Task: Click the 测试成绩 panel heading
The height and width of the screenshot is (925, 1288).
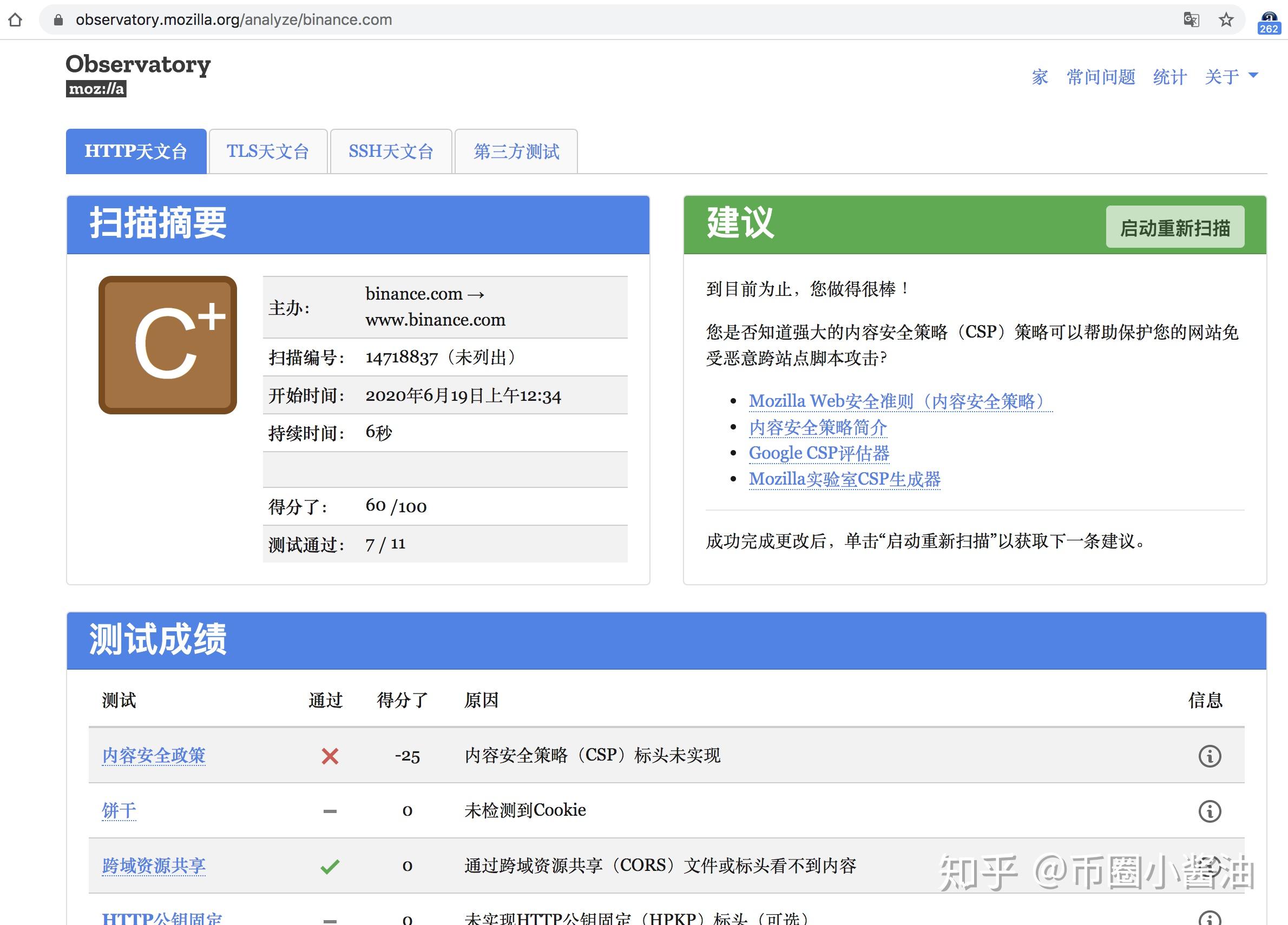Action: pos(158,639)
